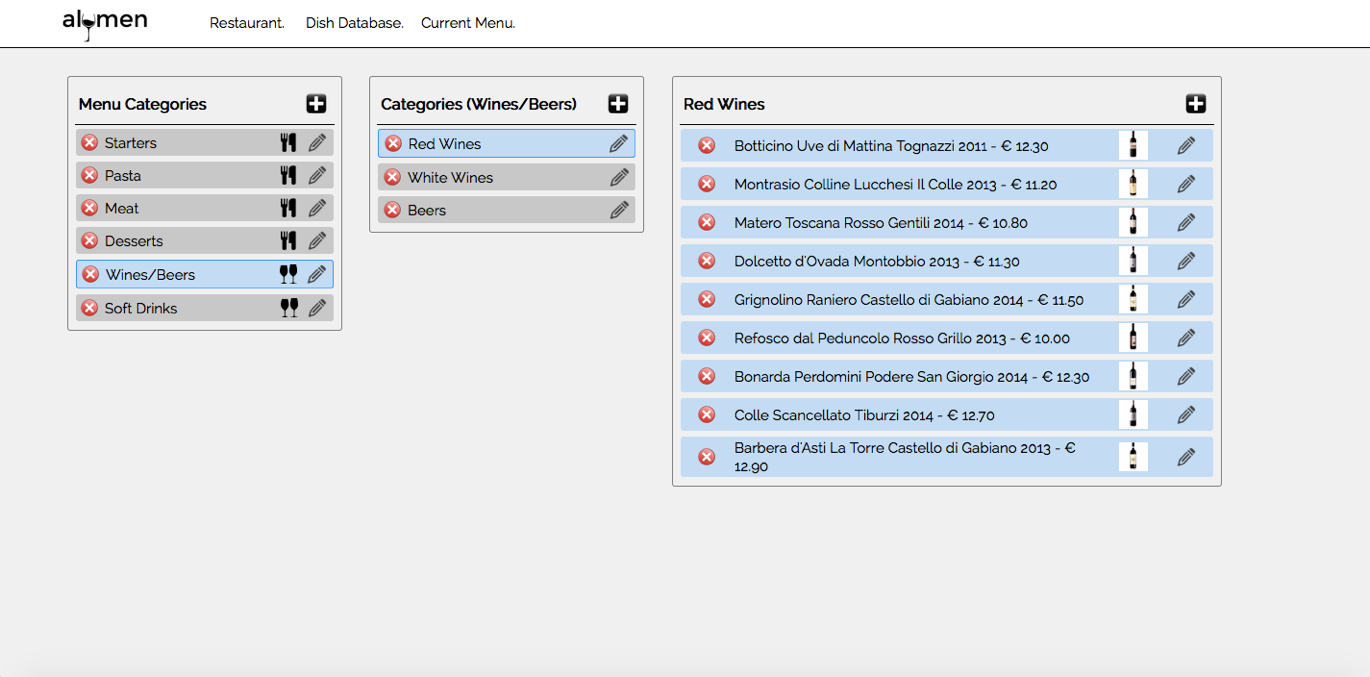Delete the Wines/Beers menu category
1370x677 pixels.
click(x=90, y=274)
